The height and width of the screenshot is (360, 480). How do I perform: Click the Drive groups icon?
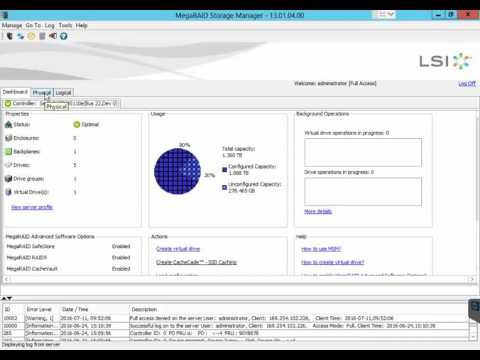[x=8, y=179]
